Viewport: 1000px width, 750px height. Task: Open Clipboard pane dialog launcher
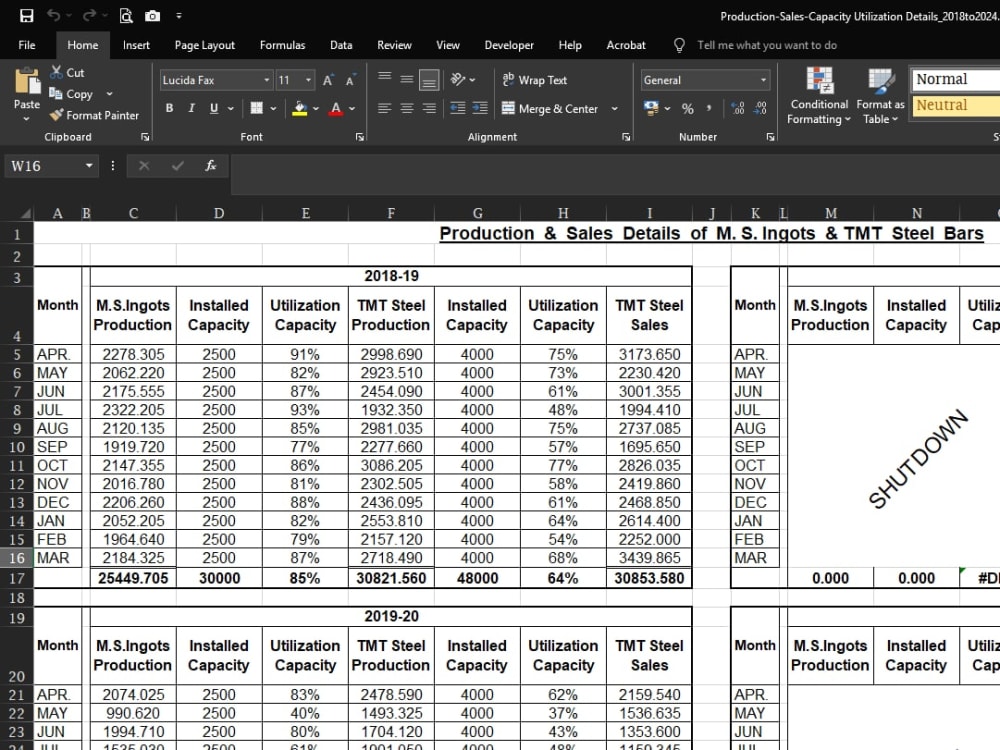[145, 137]
